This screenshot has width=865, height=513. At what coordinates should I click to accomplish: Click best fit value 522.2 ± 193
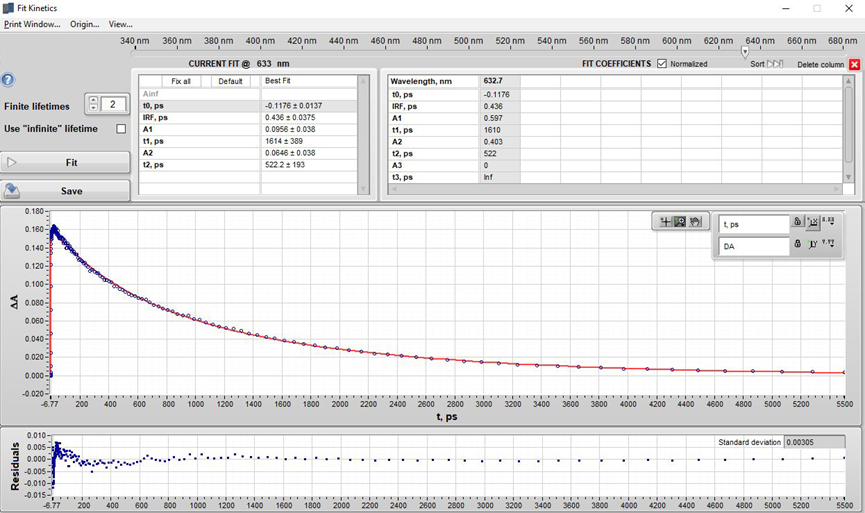point(285,164)
